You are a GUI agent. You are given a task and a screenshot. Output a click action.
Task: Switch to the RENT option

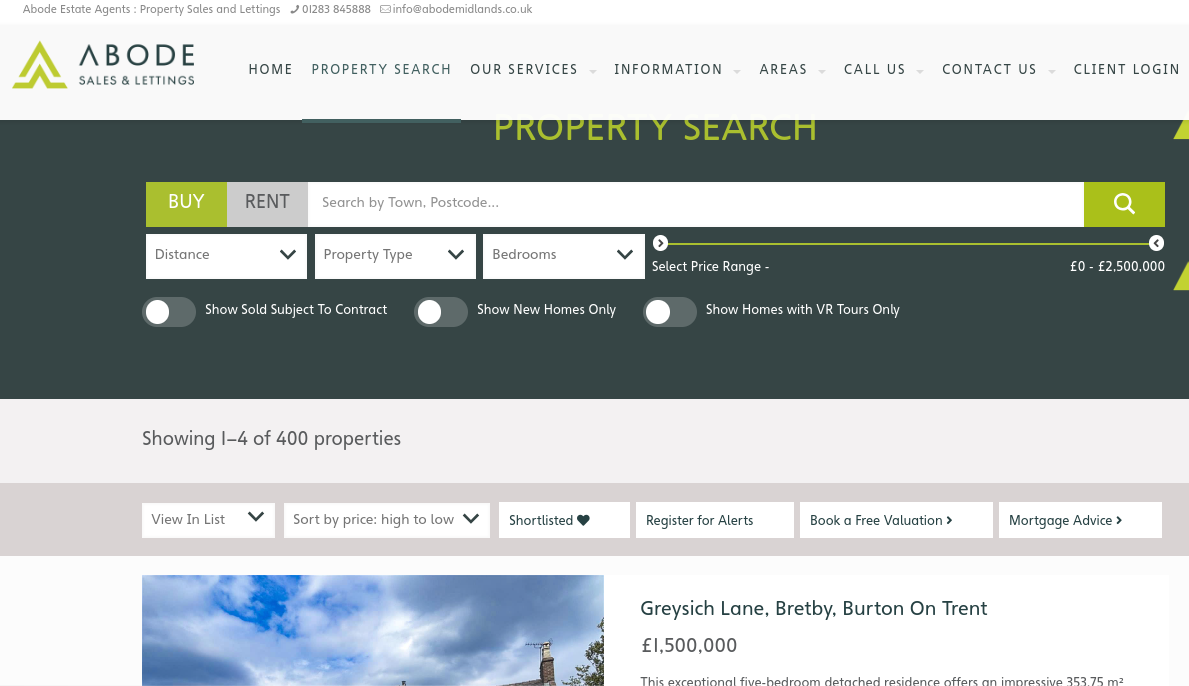point(267,204)
